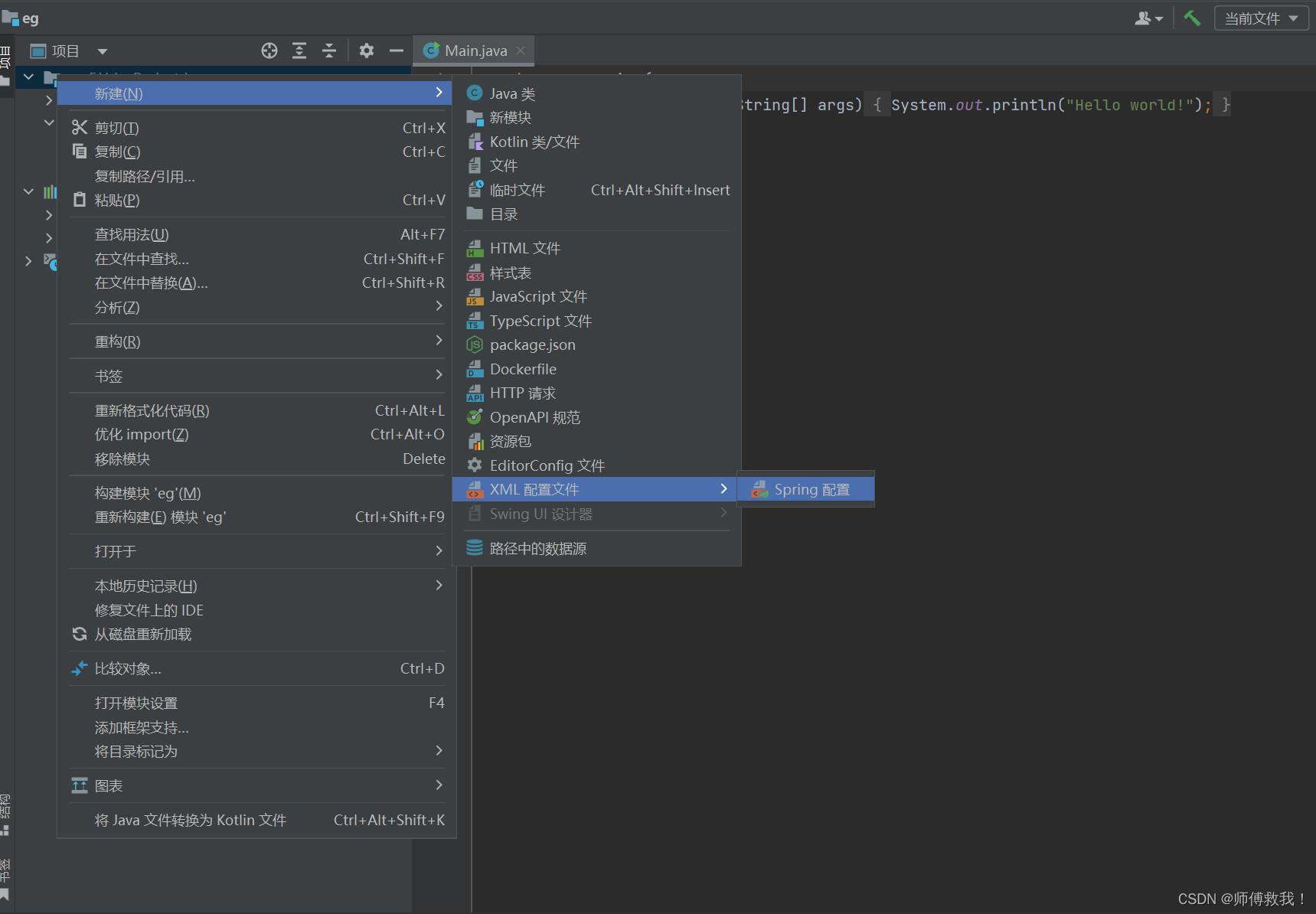Image resolution: width=1316 pixels, height=914 pixels.
Task: Choose HTML 文件 in New submenu
Action: [597, 248]
